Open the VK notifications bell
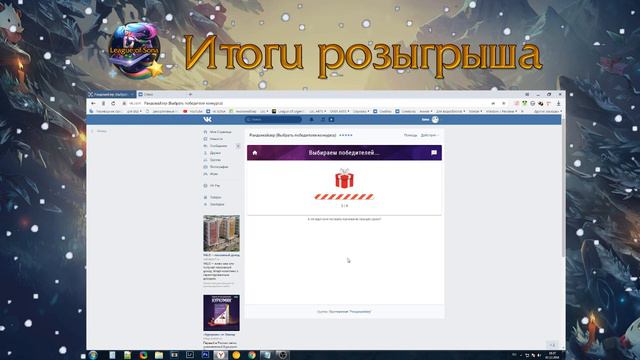 (x=312, y=120)
